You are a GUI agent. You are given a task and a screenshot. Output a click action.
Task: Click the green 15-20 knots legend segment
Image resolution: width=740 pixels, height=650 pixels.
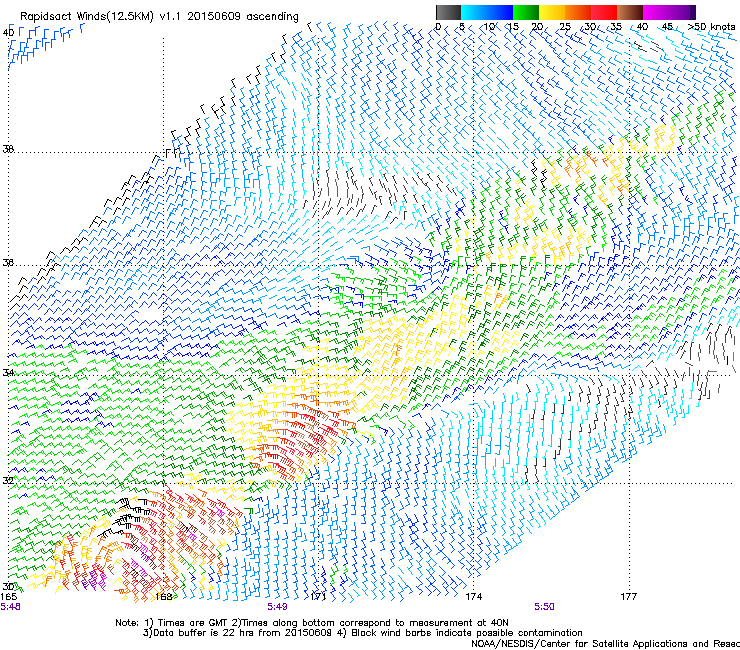coord(526,12)
